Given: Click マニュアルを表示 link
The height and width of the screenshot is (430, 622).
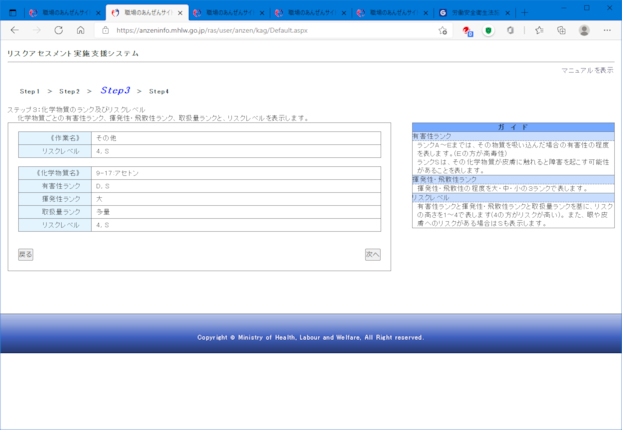Looking at the screenshot, I should (587, 70).
